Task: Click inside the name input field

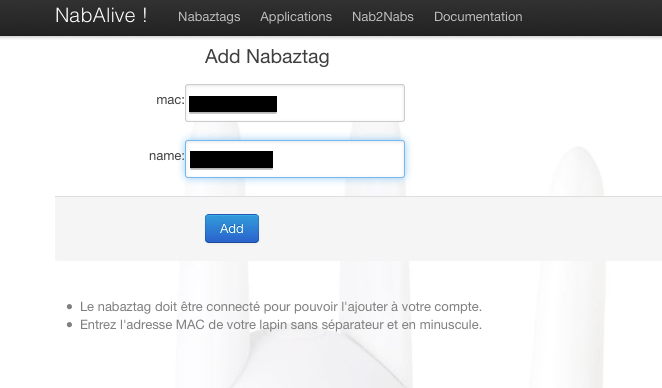Action: tap(295, 159)
